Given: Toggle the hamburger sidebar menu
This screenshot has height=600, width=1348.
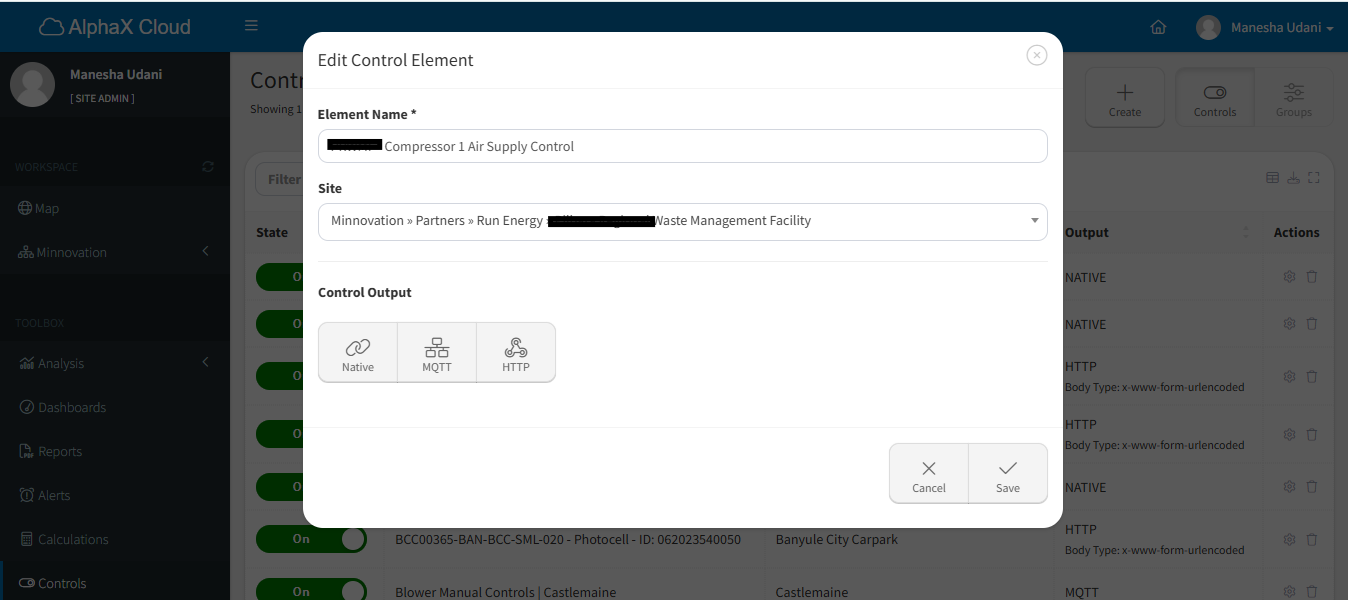Looking at the screenshot, I should (251, 26).
